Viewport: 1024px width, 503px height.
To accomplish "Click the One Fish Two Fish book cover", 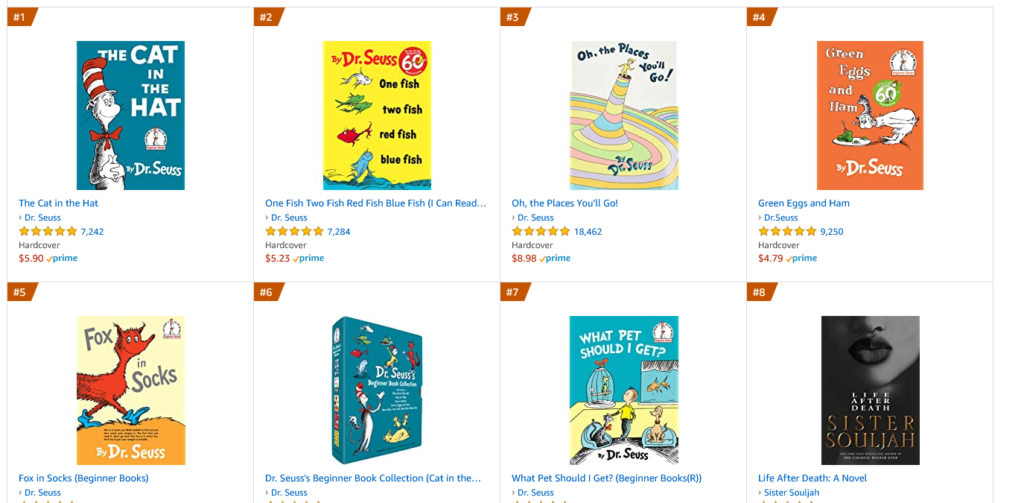I will 377,115.
